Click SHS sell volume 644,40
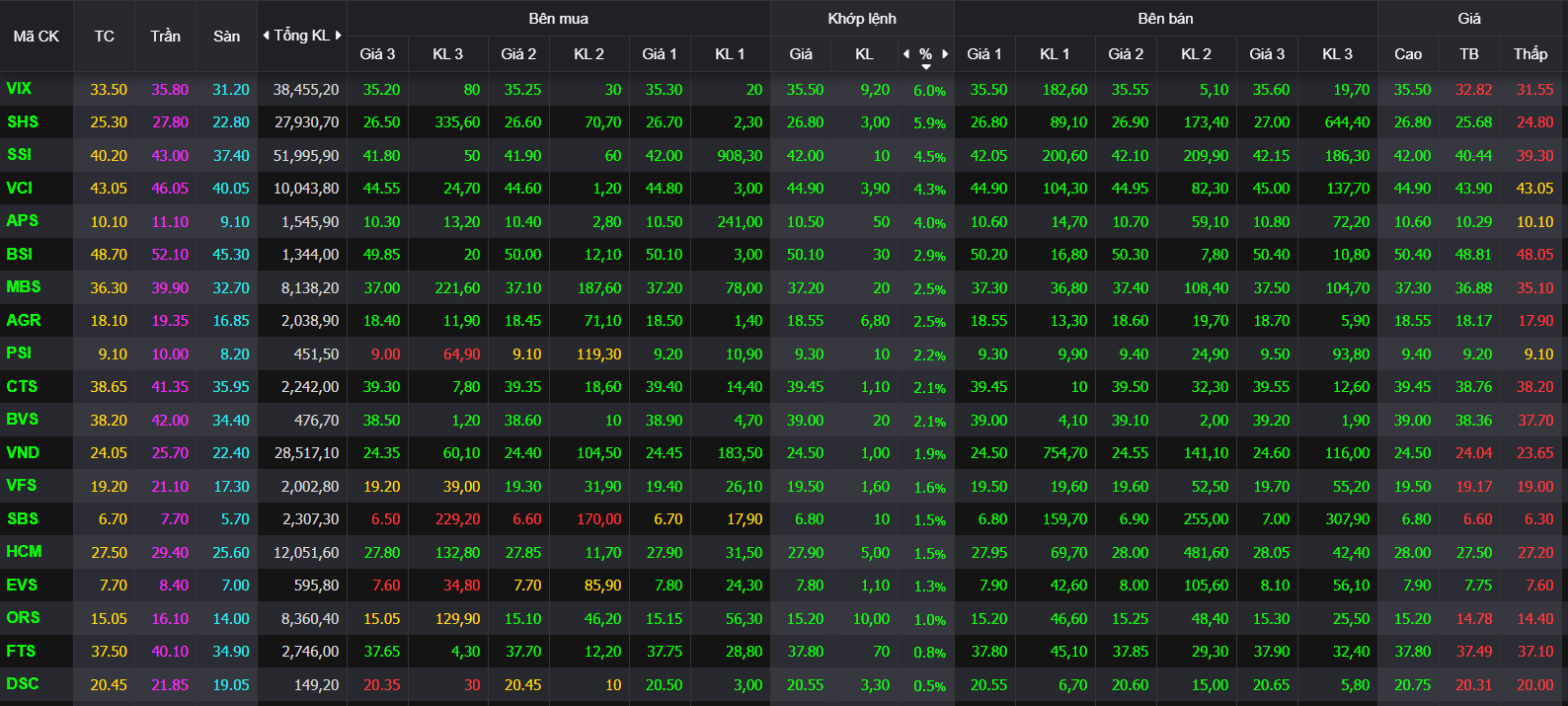The width and height of the screenshot is (1568, 706). tap(1347, 122)
